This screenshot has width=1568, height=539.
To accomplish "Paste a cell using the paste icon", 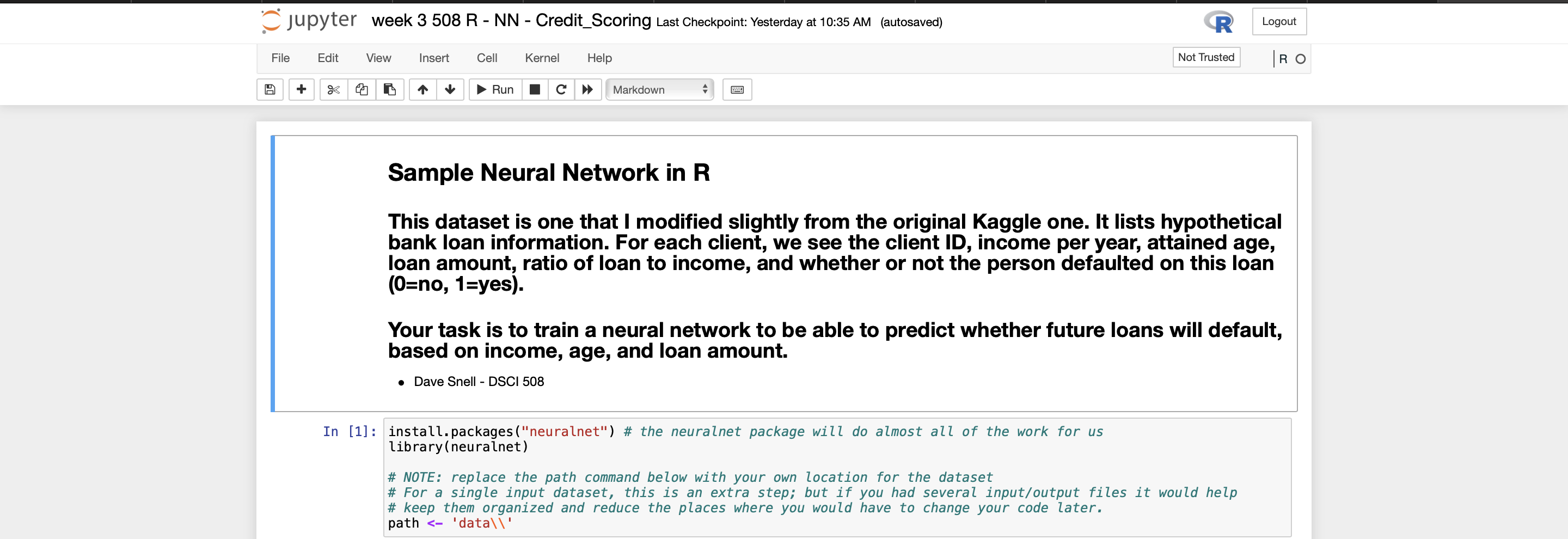I will [390, 89].
